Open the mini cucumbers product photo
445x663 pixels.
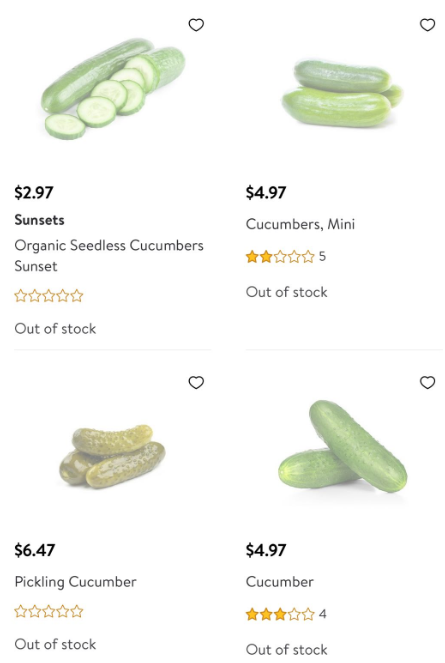coord(342,93)
